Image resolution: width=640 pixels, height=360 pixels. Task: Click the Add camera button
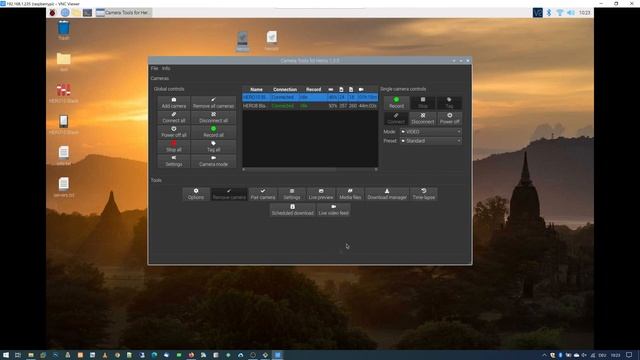click(x=174, y=103)
